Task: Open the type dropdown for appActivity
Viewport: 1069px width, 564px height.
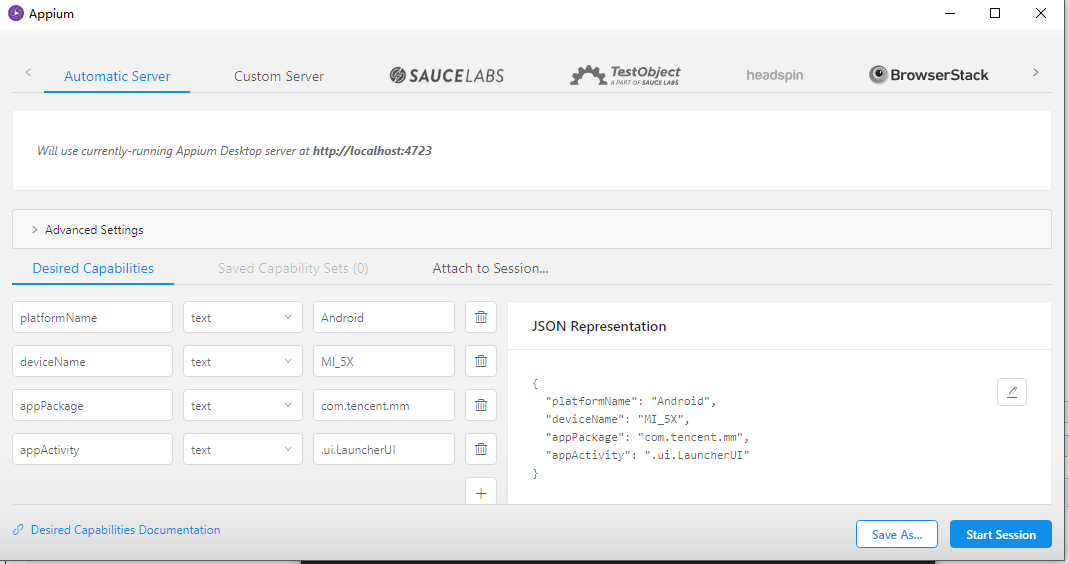Action: [x=243, y=449]
